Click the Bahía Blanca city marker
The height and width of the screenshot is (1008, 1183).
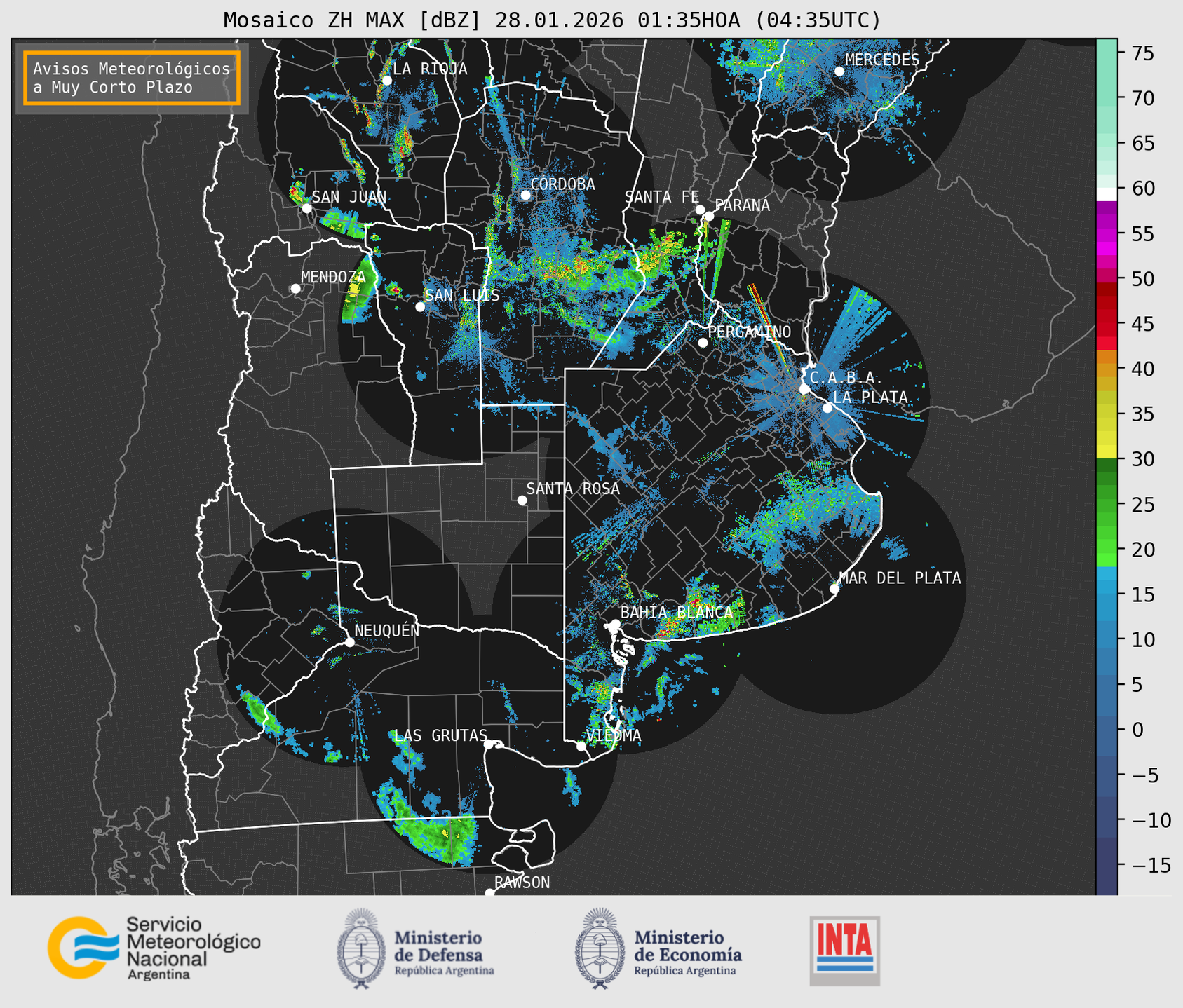click(615, 624)
